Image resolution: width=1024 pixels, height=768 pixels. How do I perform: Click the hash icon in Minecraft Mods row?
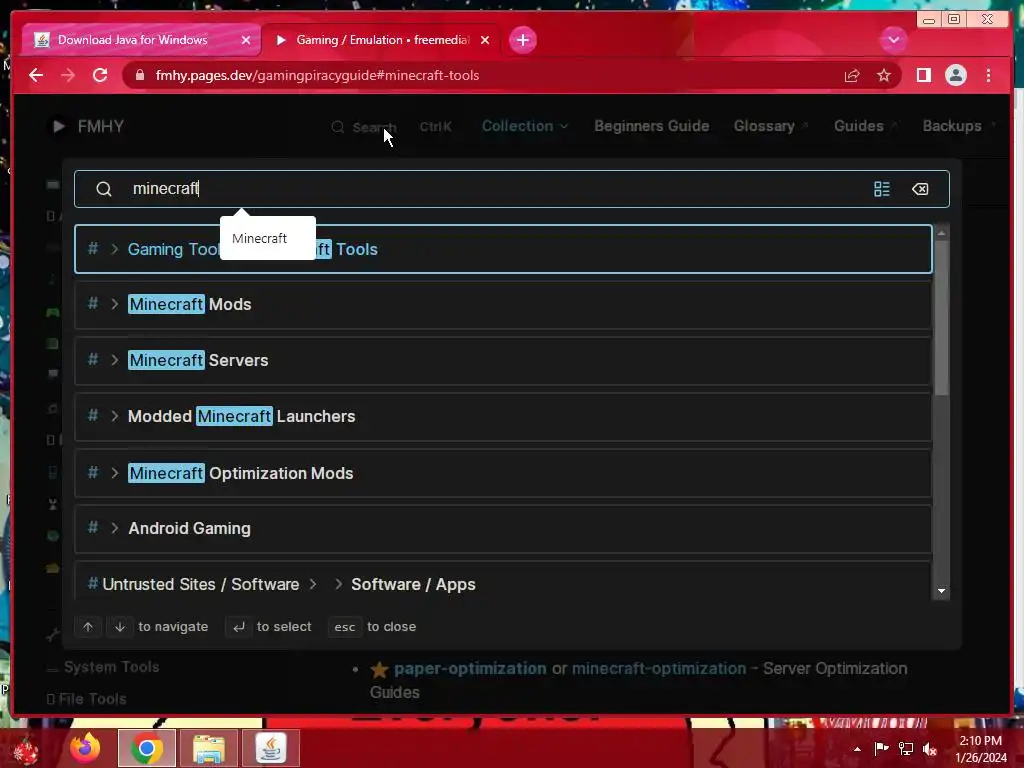[93, 304]
